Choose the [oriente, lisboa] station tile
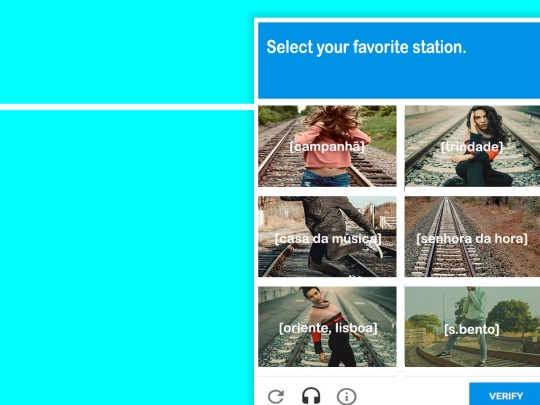The height and width of the screenshot is (405, 540). click(327, 326)
